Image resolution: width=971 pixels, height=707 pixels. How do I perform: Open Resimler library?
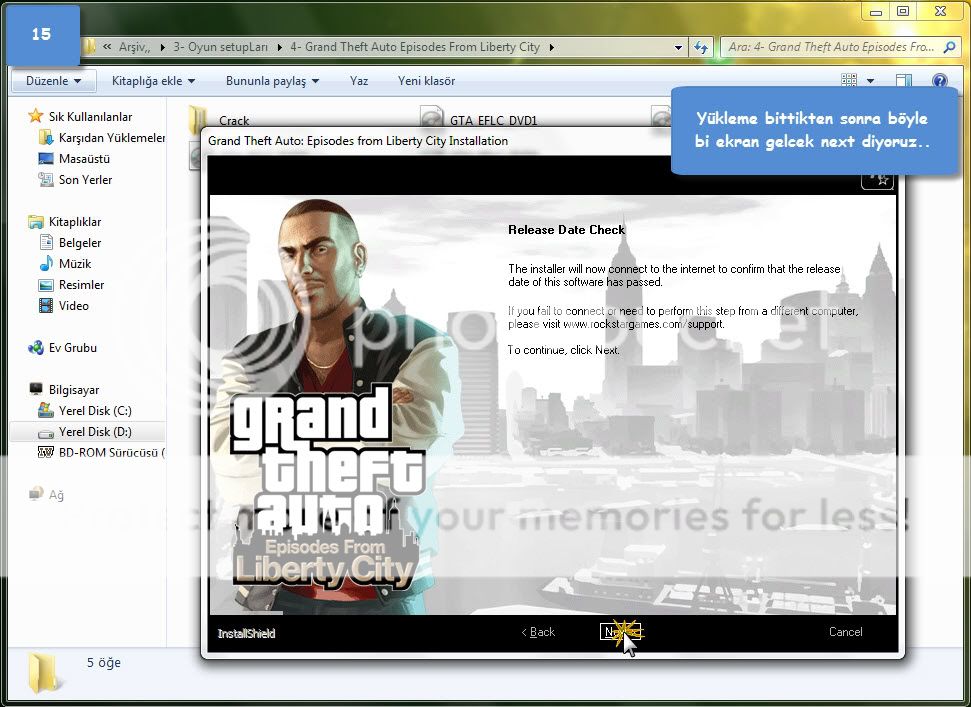(81, 285)
